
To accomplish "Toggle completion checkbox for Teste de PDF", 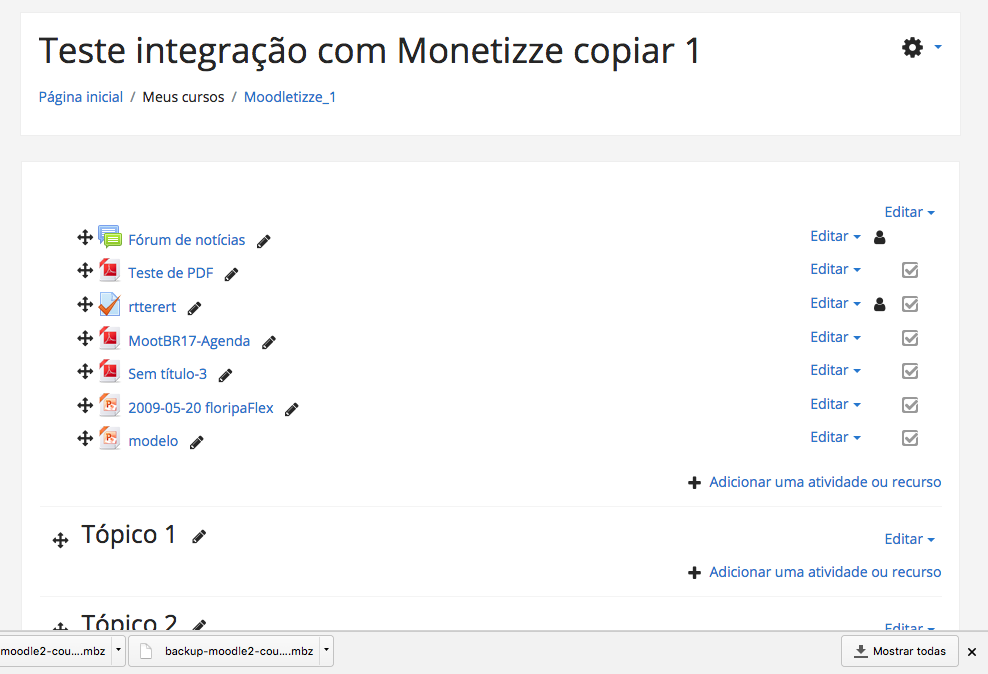I will pos(910,270).
